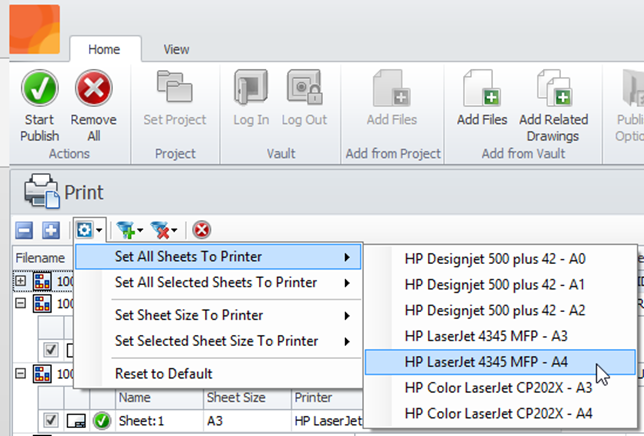Viewport: 644px width, 436px height.
Task: Select HP LaserJet 4345 MFP - A3
Action: tap(500, 336)
